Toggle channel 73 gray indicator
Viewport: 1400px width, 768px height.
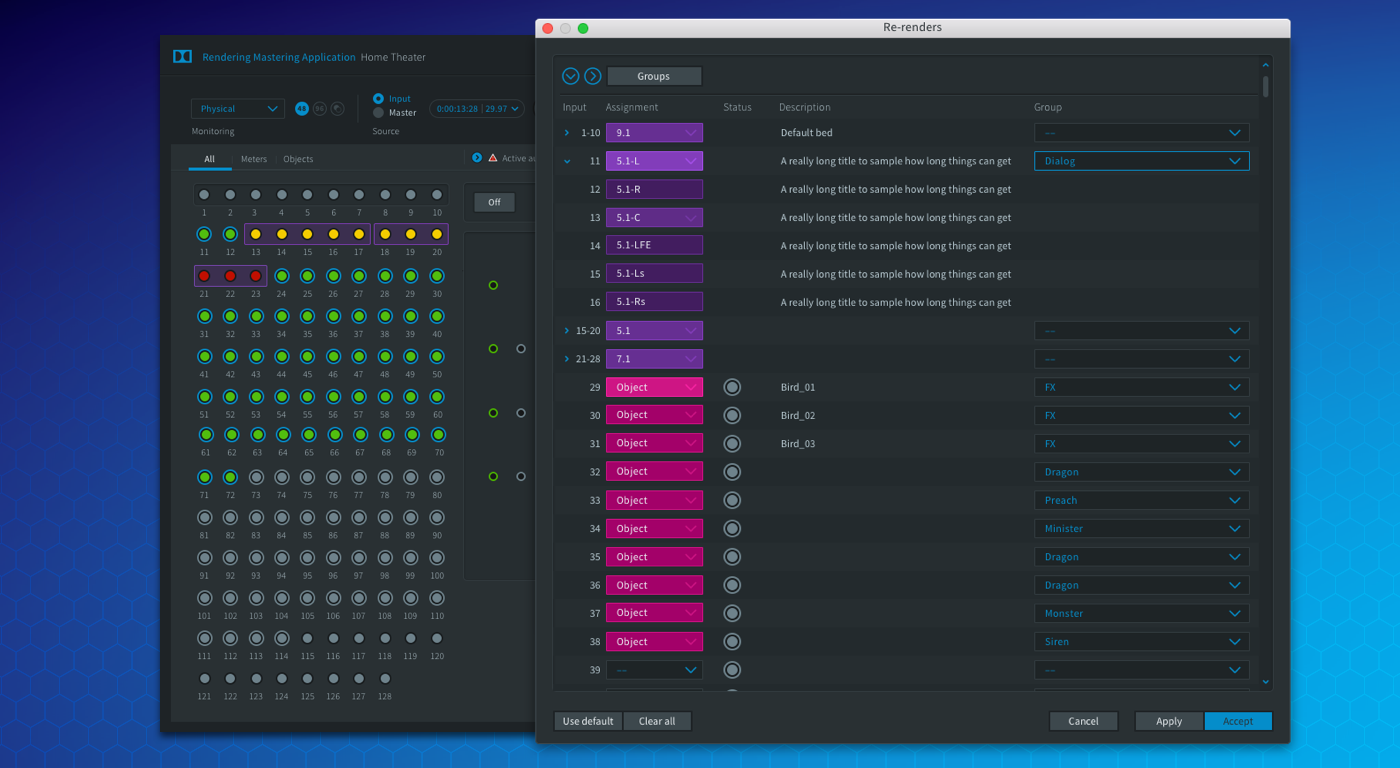256,477
